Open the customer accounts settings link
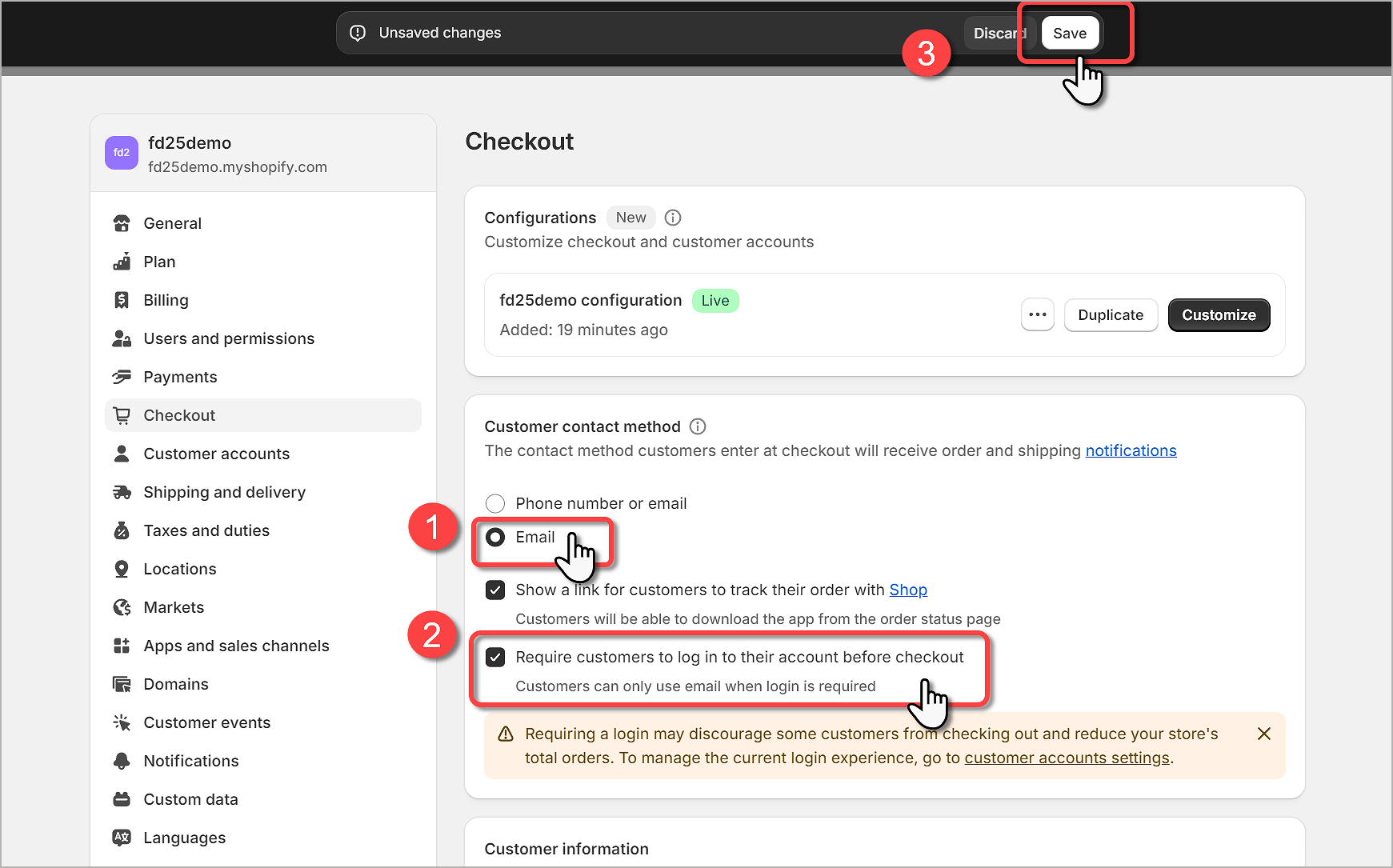This screenshot has height=868, width=1393. [x=1067, y=758]
